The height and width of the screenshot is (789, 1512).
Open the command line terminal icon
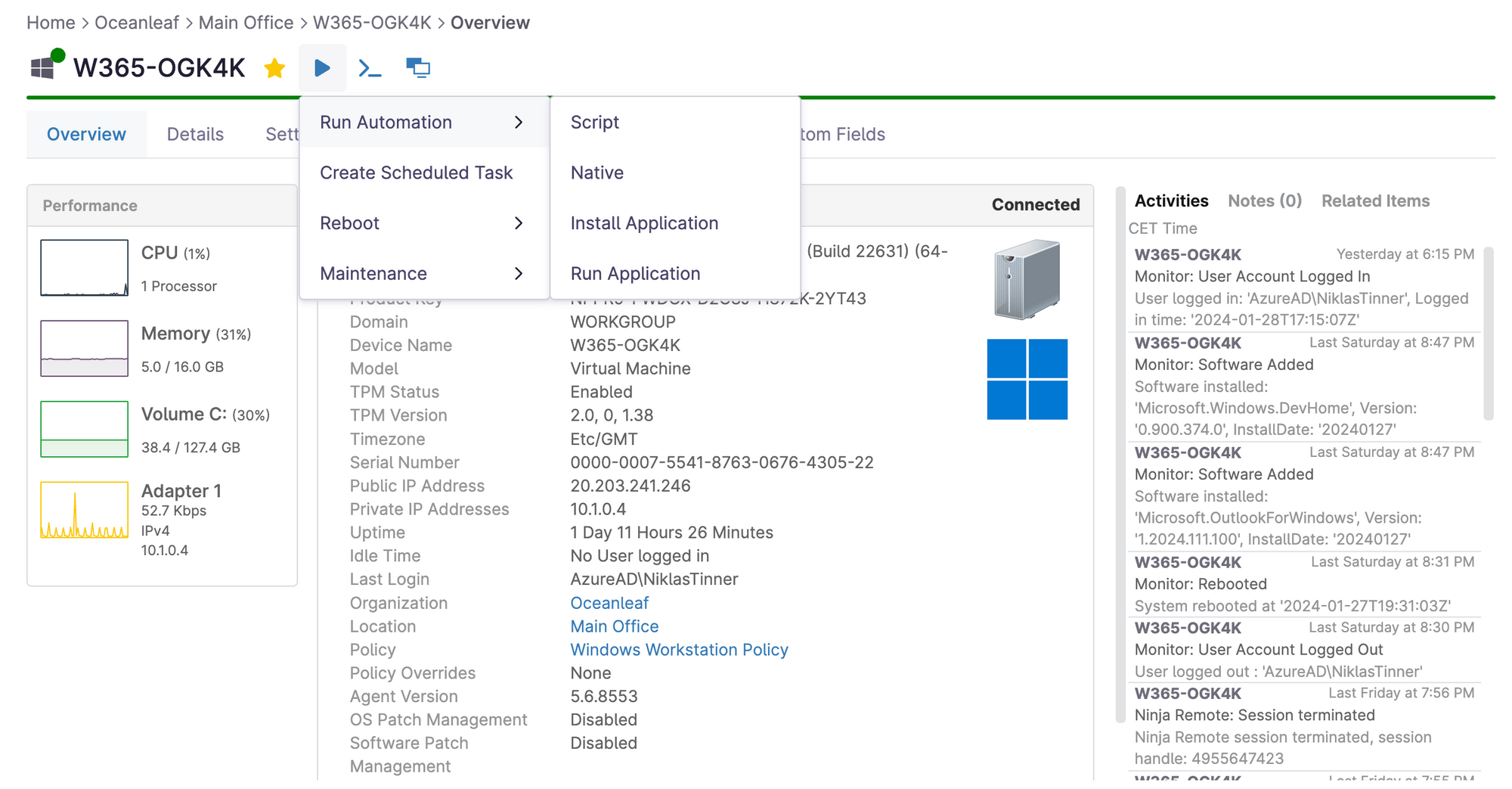click(x=370, y=69)
